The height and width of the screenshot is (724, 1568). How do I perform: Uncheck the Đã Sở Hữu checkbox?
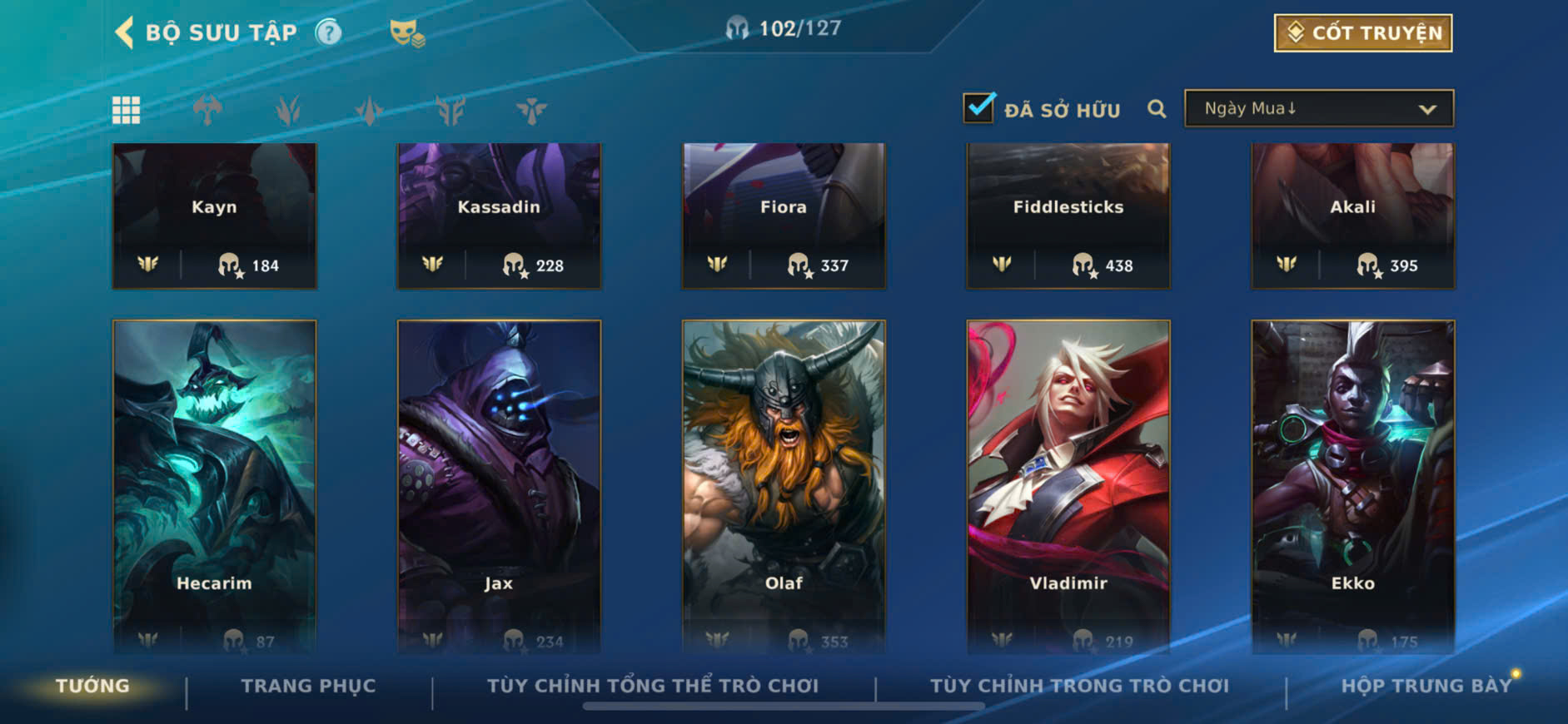pos(978,107)
